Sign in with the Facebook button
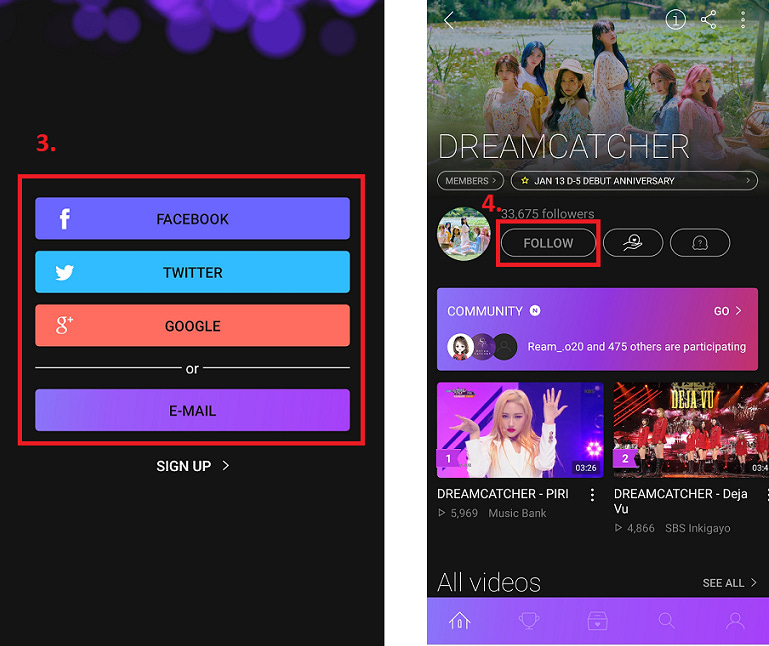Viewport: 769px width, 646px height. [x=192, y=218]
